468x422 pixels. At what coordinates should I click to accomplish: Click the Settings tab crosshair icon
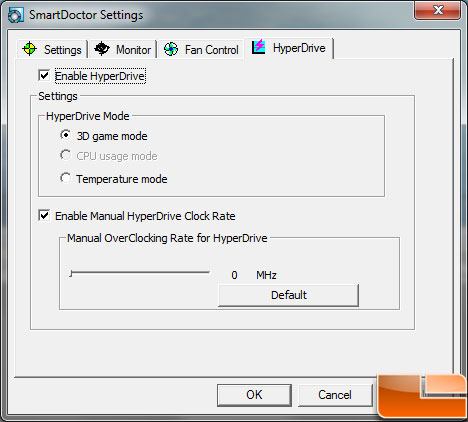29,49
